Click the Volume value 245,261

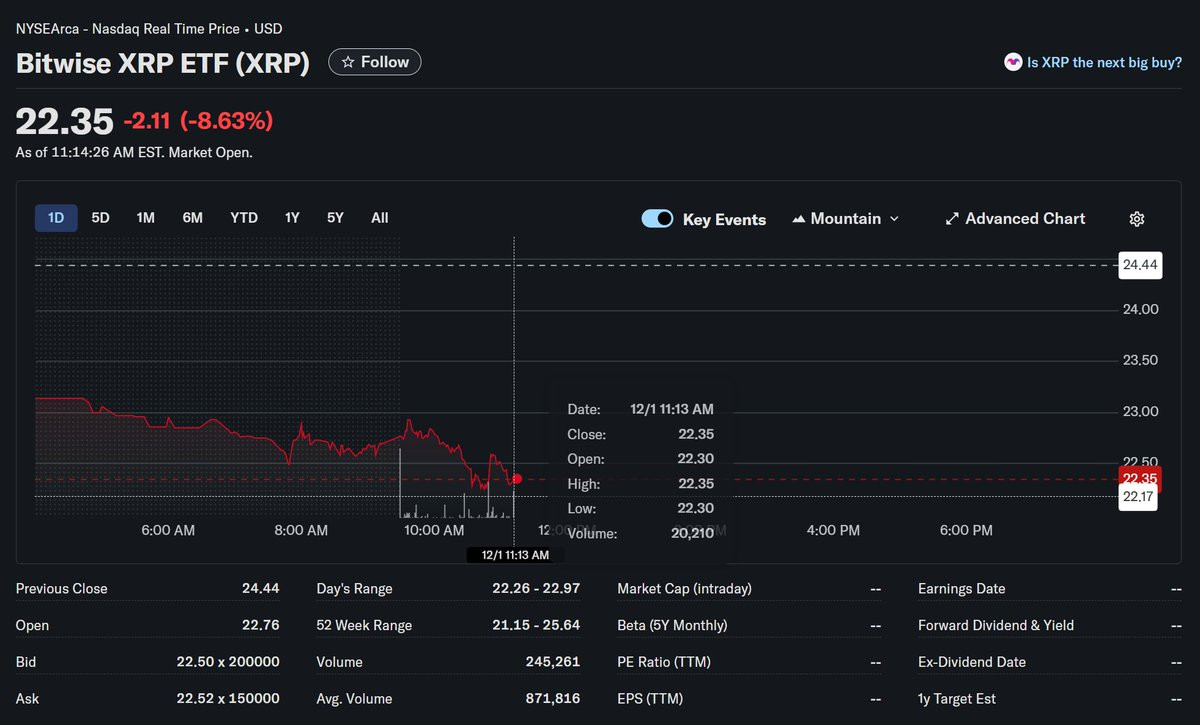[x=553, y=662]
